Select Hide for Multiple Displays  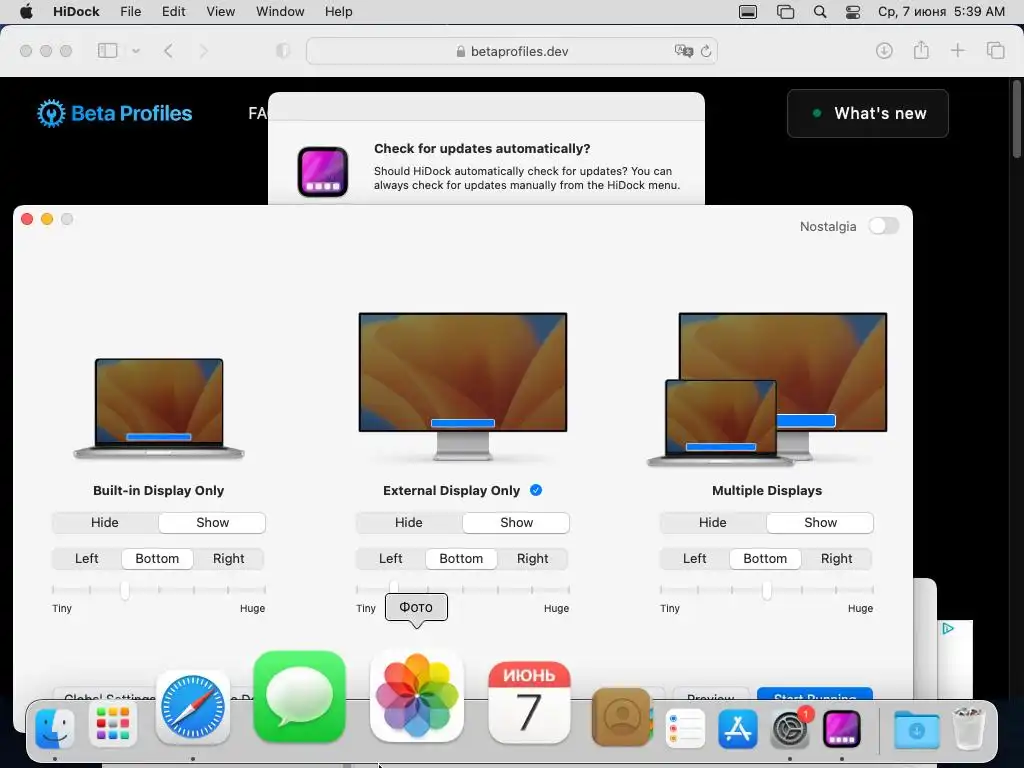pos(712,522)
